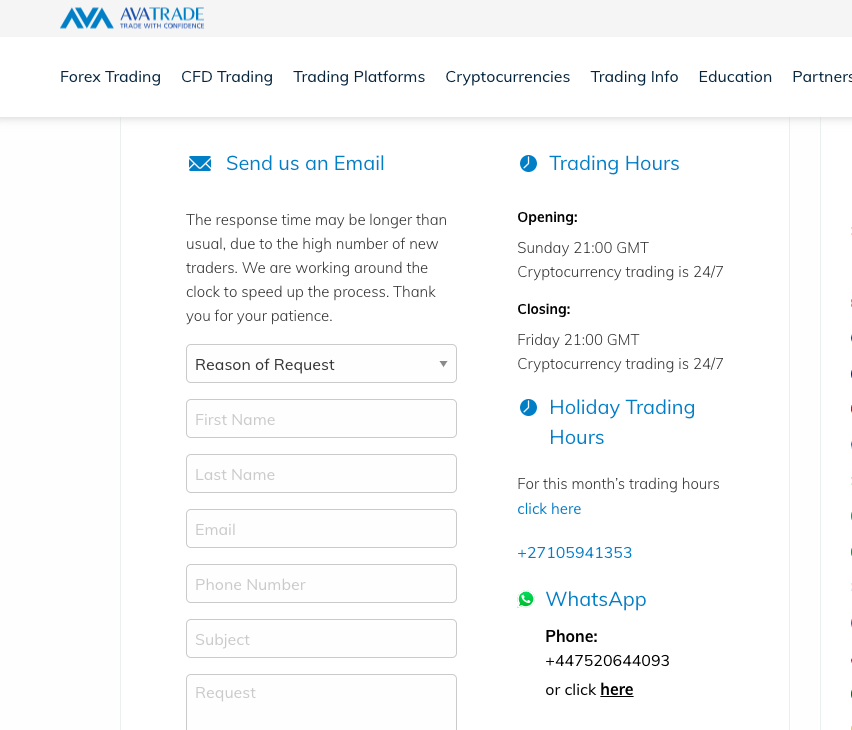Click the AvaTrade logo
The width and height of the screenshot is (852, 730).
coord(132,18)
